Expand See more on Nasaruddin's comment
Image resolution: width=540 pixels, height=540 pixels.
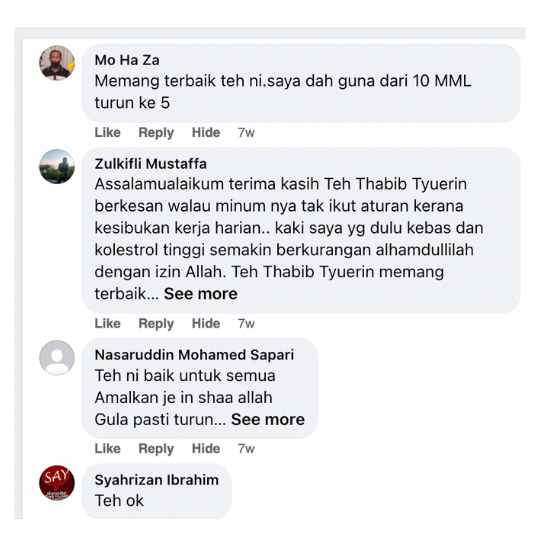click(x=268, y=419)
